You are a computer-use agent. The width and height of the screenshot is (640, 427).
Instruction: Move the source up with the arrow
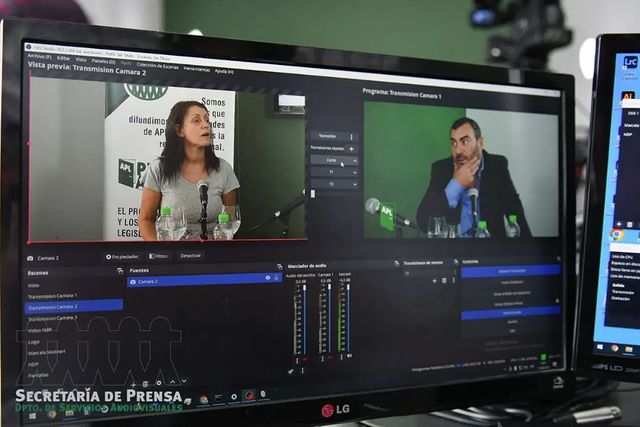pos(172,382)
